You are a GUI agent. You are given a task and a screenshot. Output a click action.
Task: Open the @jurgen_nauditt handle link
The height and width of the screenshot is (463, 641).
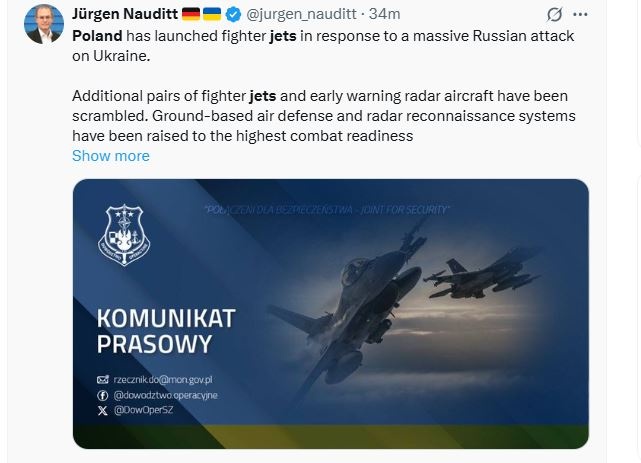click(x=302, y=14)
